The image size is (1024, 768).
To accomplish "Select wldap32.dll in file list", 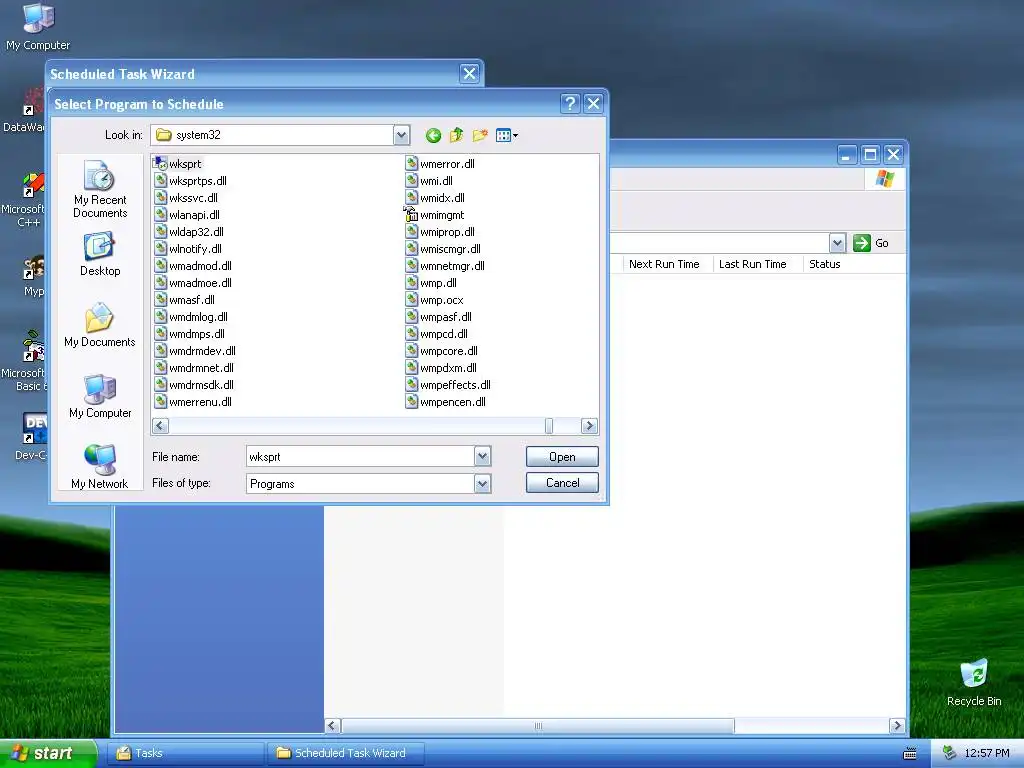I will 189,232.
